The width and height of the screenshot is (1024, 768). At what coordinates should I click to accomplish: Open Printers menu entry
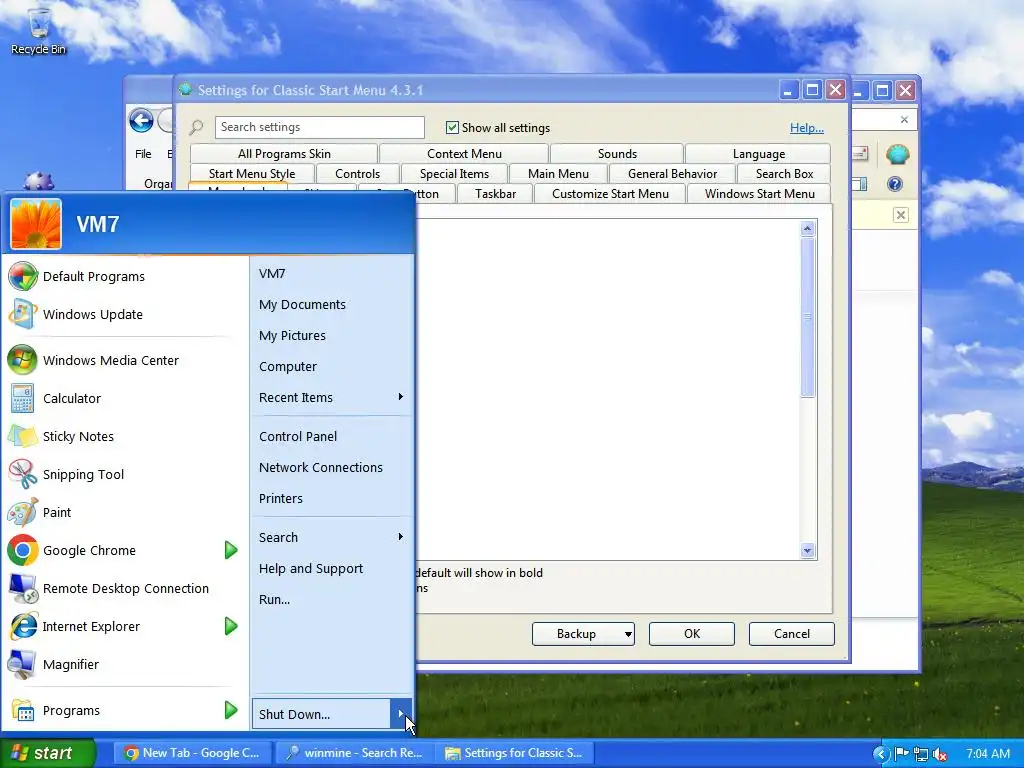tap(332, 498)
